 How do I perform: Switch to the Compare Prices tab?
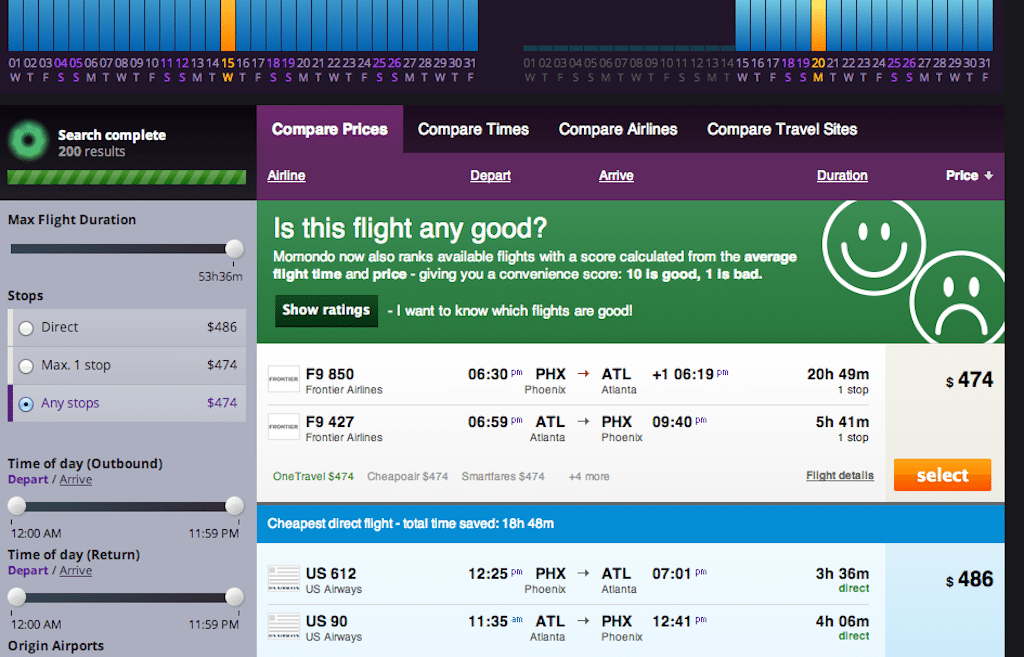[x=330, y=129]
